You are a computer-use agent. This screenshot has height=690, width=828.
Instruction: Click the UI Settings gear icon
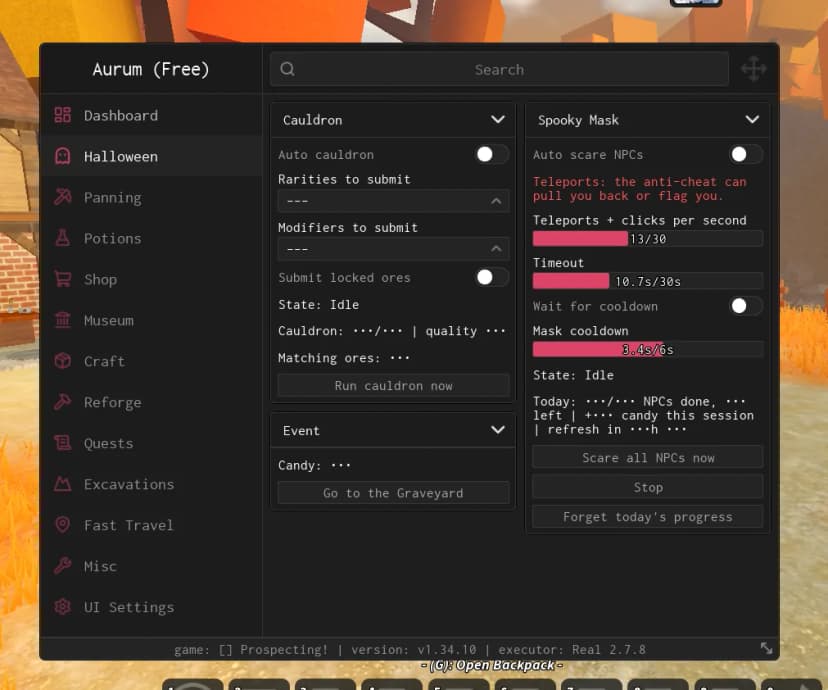62,607
